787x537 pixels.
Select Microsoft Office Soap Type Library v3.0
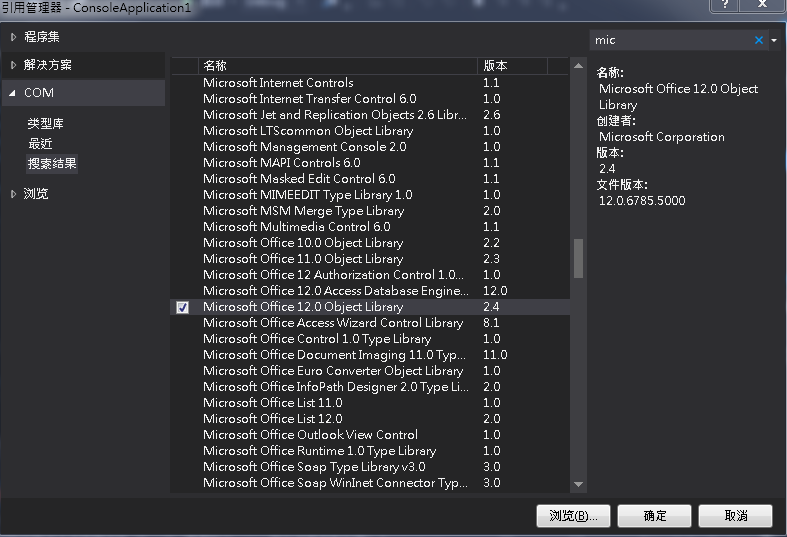(370, 467)
